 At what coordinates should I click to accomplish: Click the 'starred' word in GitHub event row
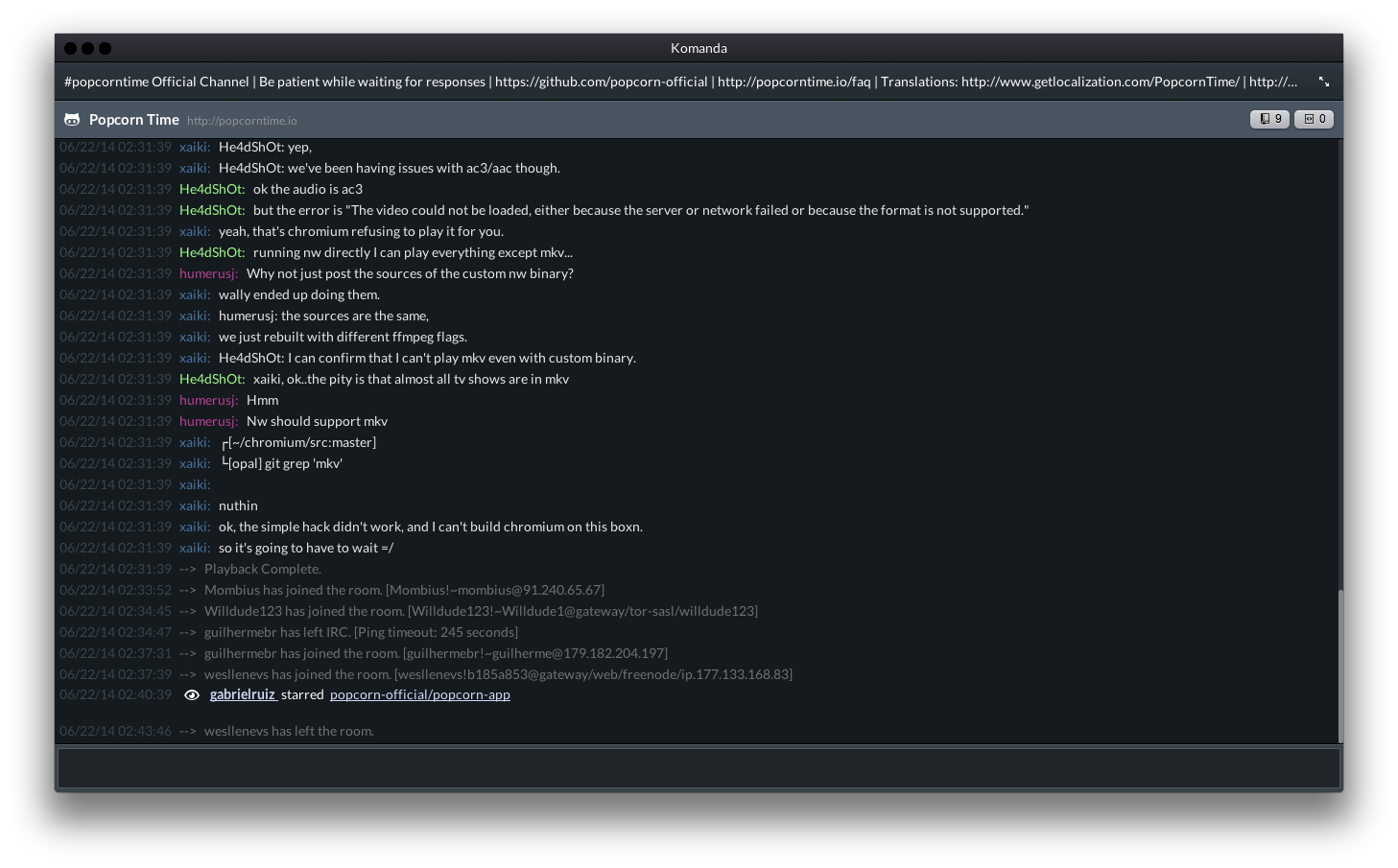click(302, 694)
